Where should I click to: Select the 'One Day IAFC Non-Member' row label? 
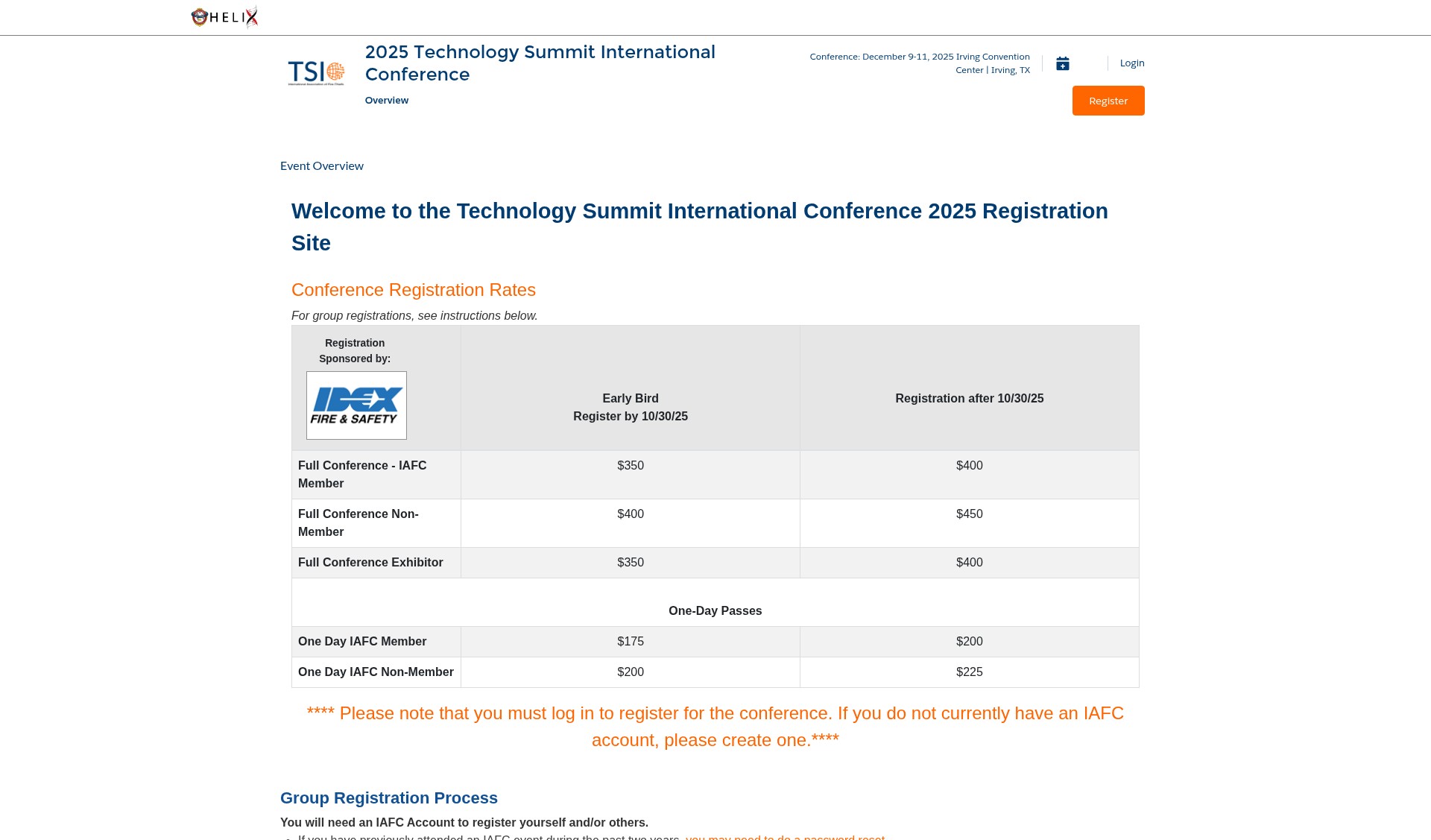376,672
